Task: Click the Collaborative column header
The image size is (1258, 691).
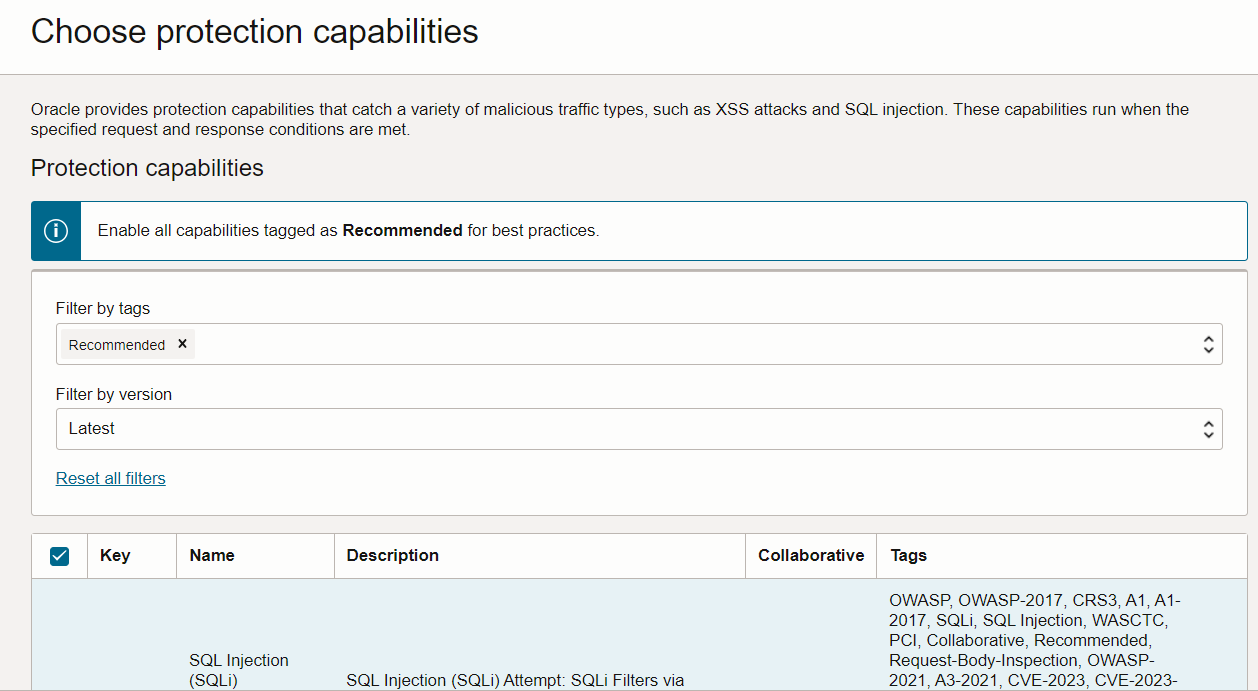Action: tap(811, 555)
